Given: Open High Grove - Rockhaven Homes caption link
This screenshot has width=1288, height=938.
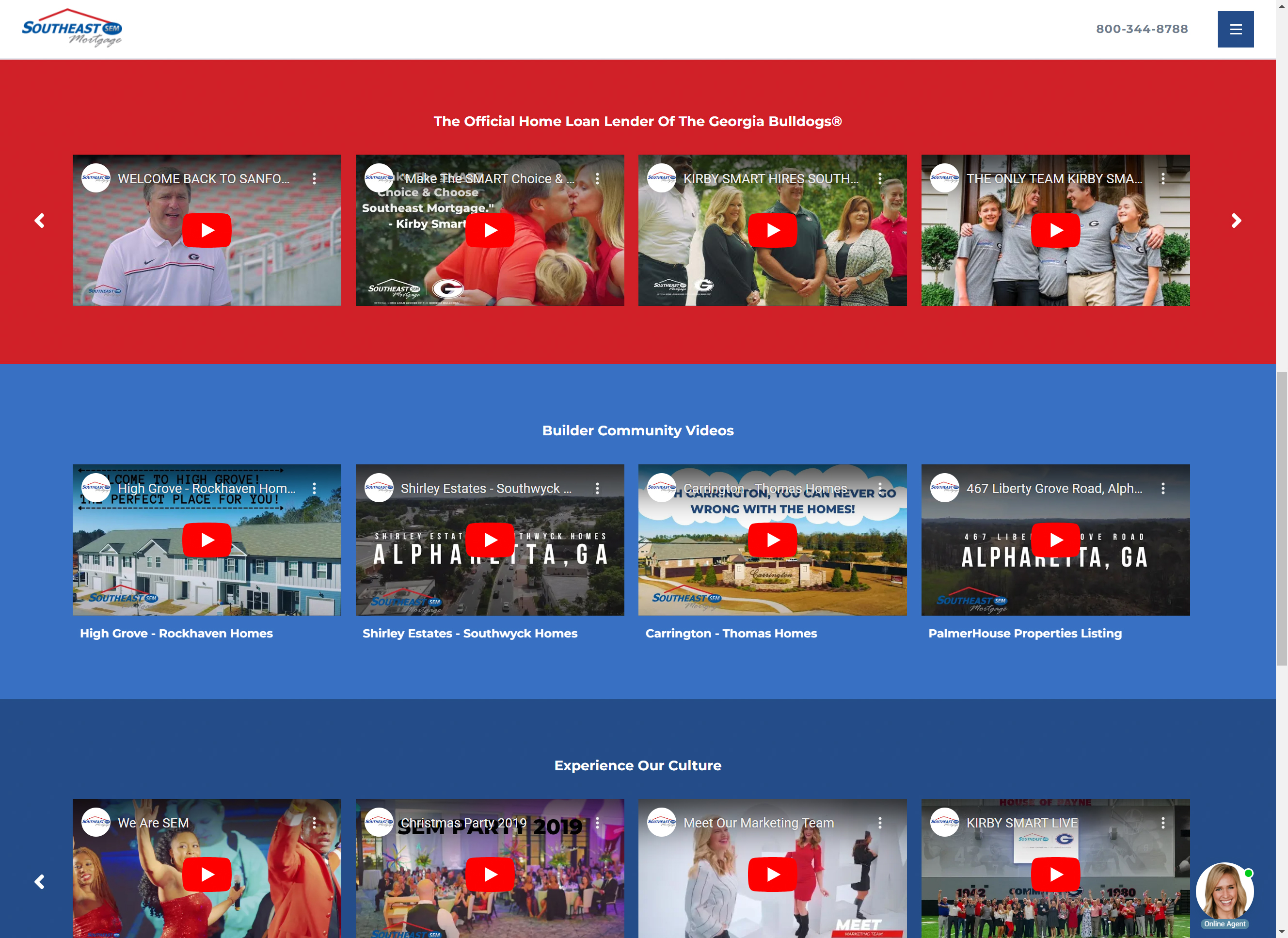Looking at the screenshot, I should [x=176, y=633].
